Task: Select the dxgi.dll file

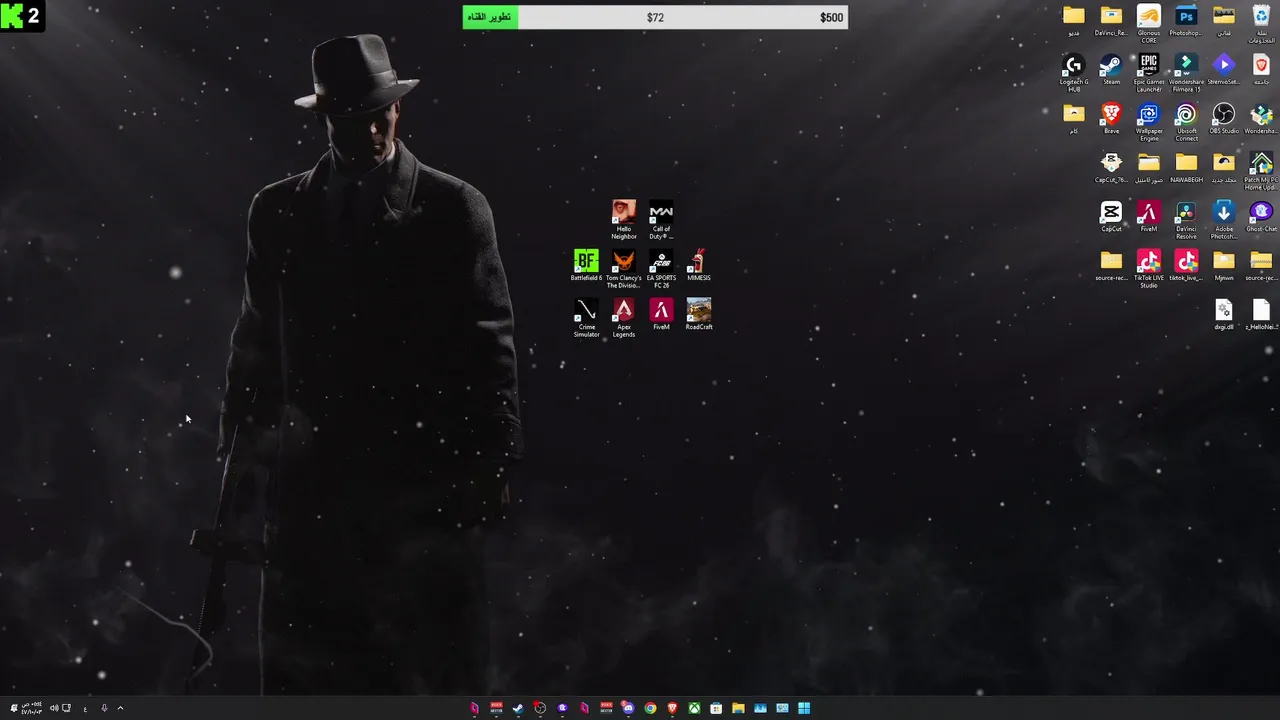Action: pyautogui.click(x=1224, y=314)
